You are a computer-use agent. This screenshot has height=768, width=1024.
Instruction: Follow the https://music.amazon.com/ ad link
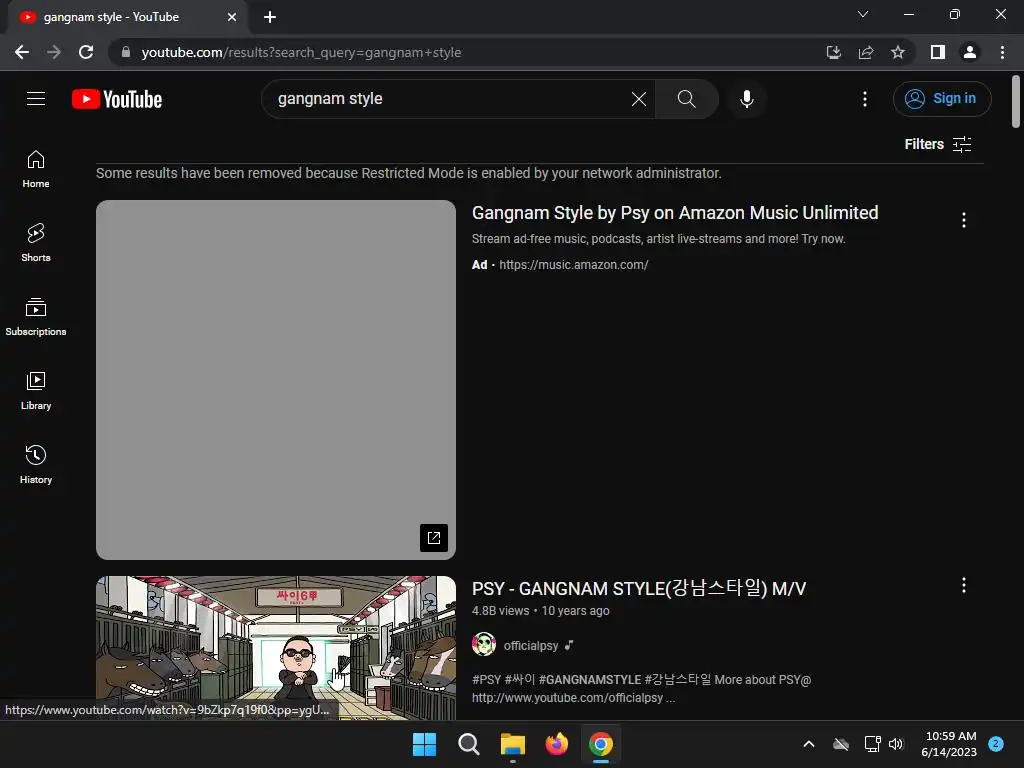pos(573,264)
